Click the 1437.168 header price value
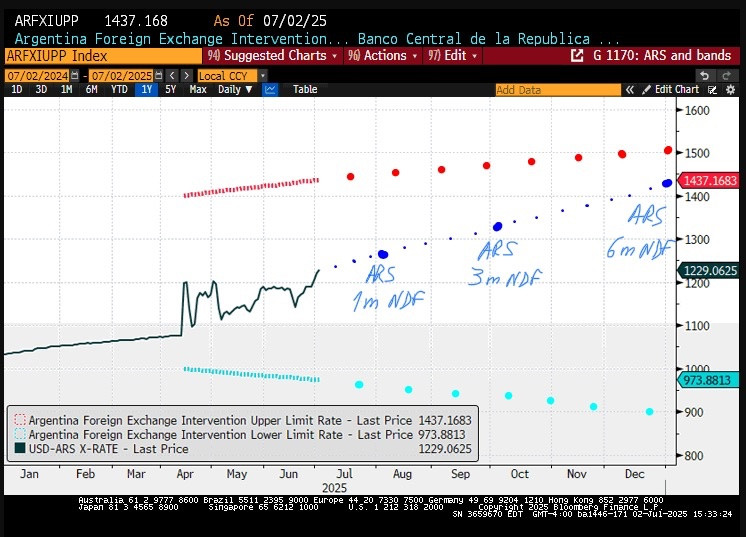The width and height of the screenshot is (746, 537). pos(136,21)
